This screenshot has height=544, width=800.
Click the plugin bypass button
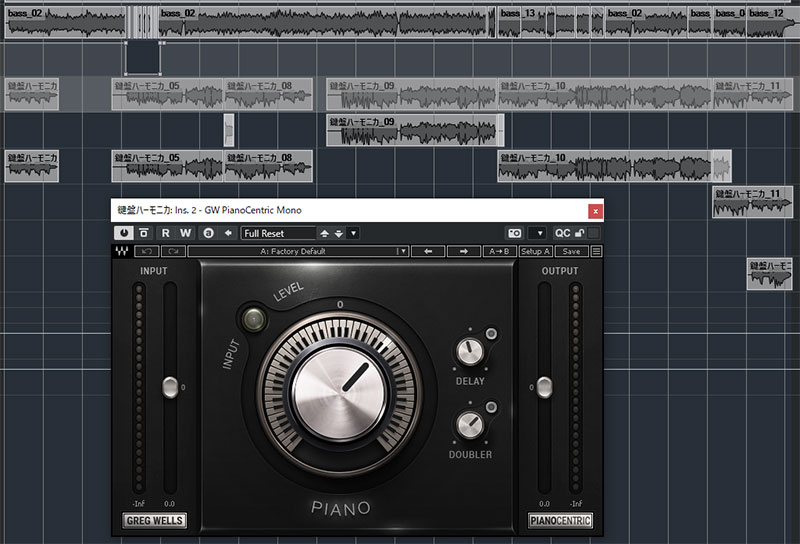[144, 233]
